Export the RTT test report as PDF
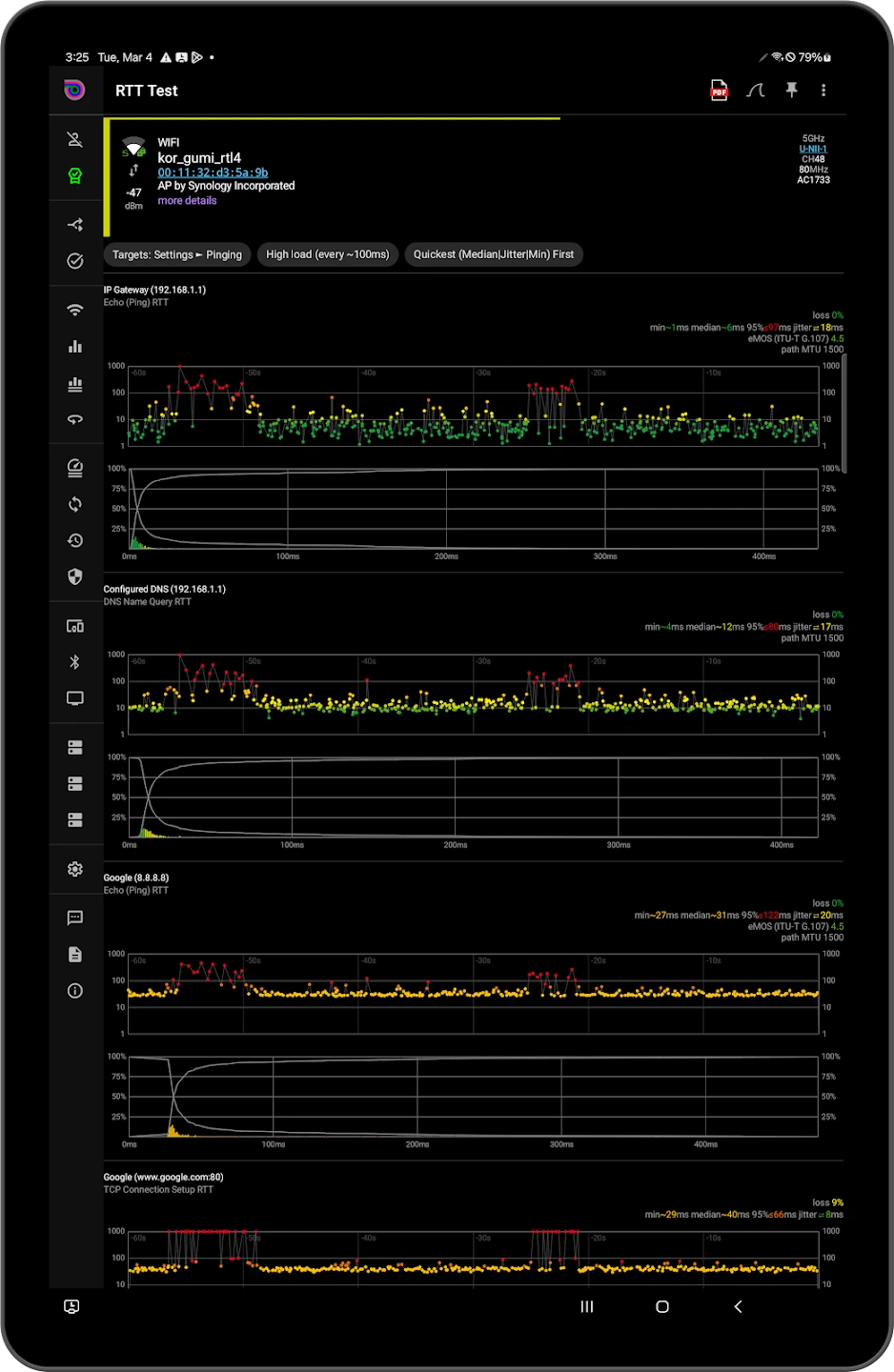Screen dimensions: 894x1372 [720, 91]
